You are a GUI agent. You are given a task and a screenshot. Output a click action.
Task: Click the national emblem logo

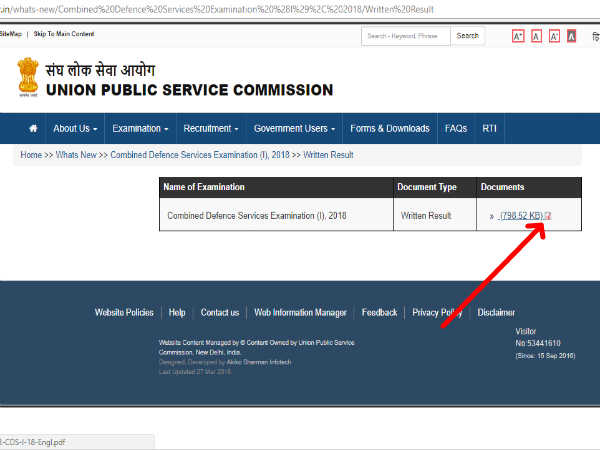[x=28, y=77]
